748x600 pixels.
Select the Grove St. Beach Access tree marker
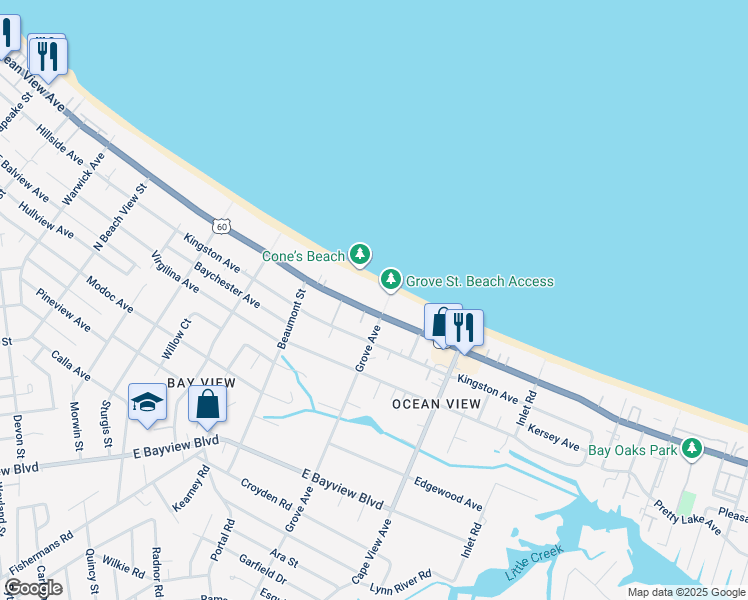pos(391,279)
